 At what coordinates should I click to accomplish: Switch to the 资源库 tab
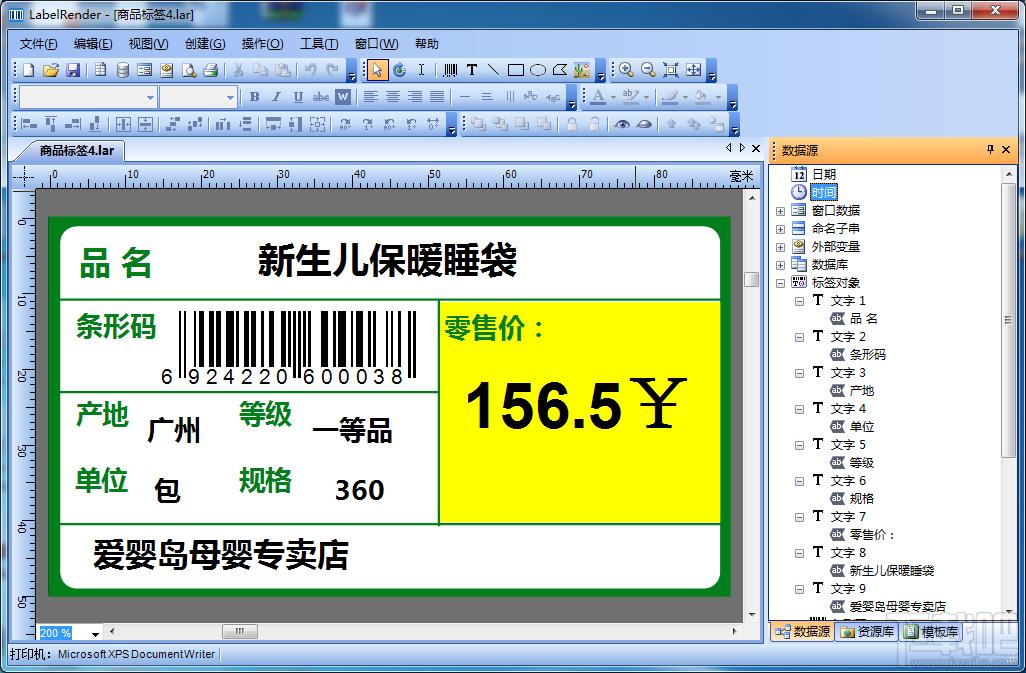(867, 632)
